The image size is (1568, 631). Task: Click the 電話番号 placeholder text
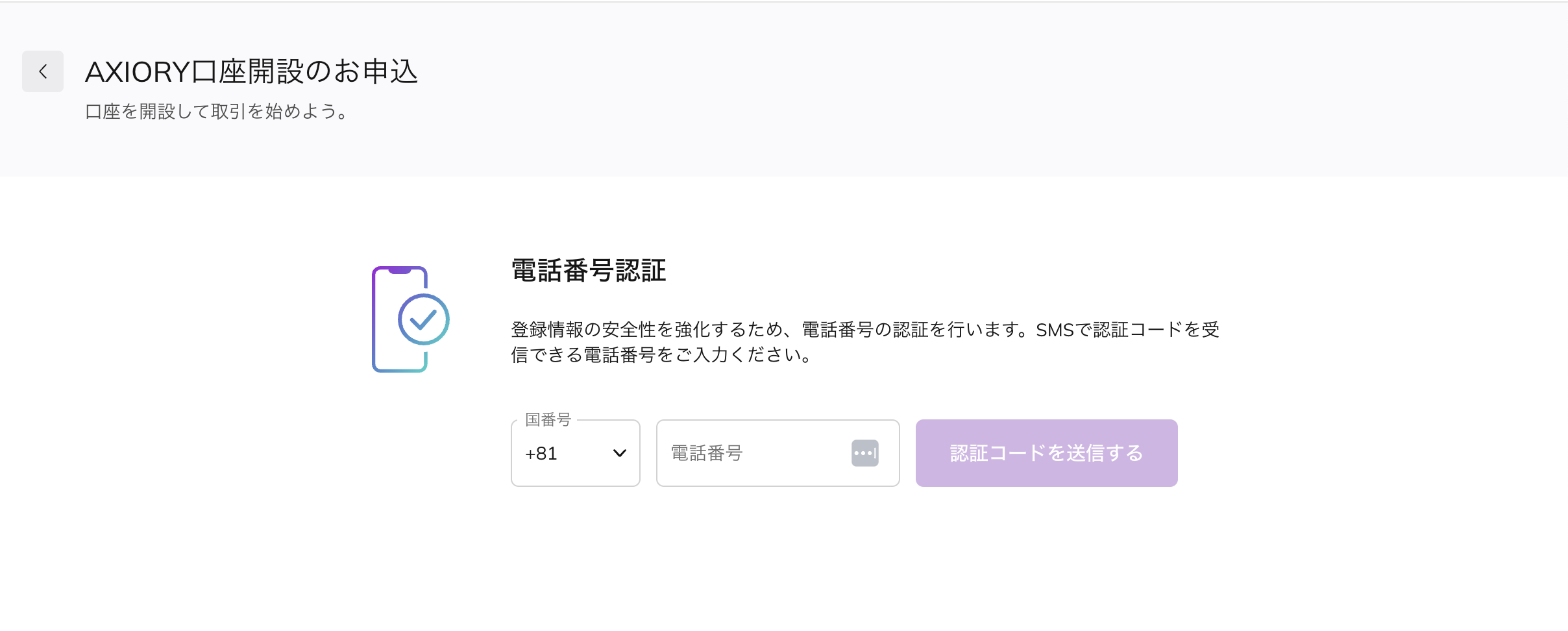coord(706,453)
